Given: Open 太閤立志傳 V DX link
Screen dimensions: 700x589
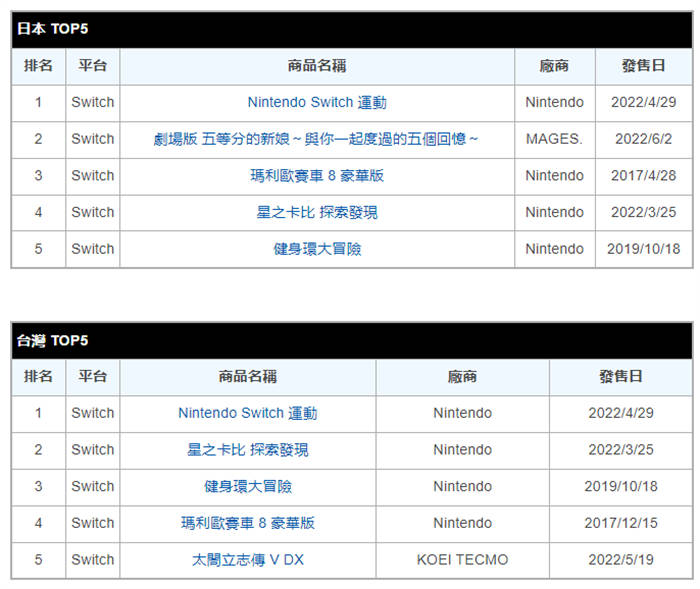Looking at the screenshot, I should 248,560.
